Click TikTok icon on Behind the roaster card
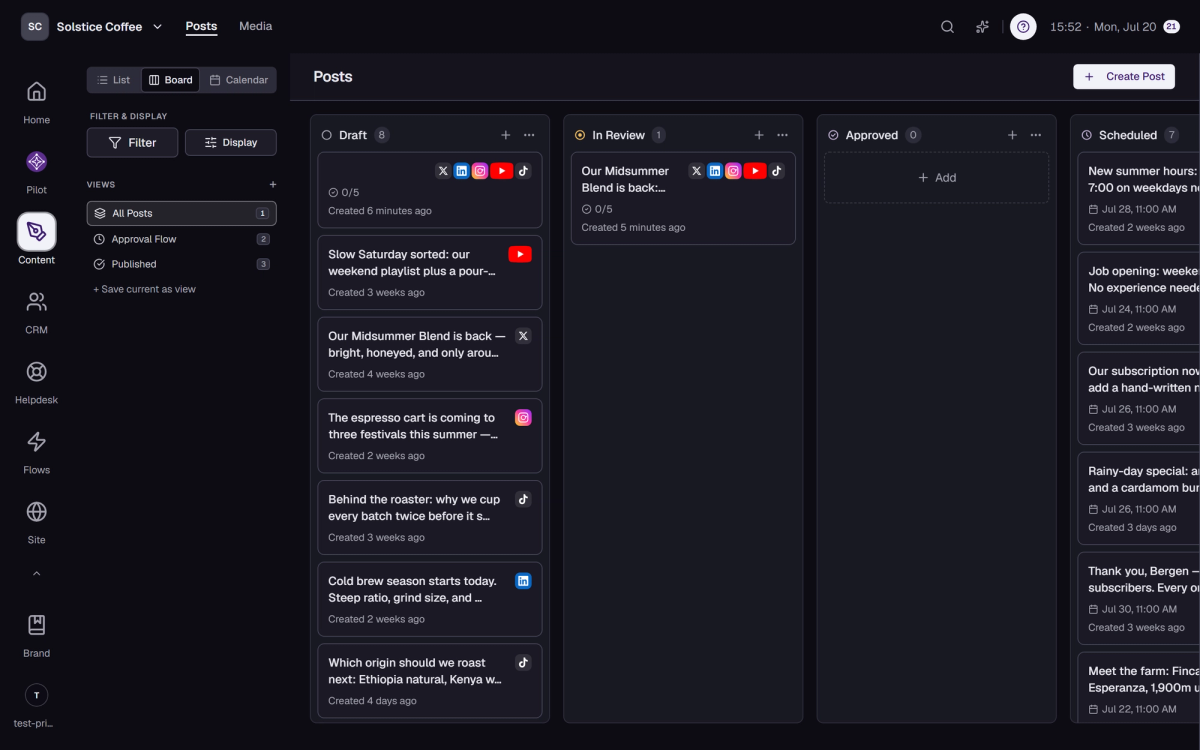The width and height of the screenshot is (1200, 750). click(x=523, y=499)
